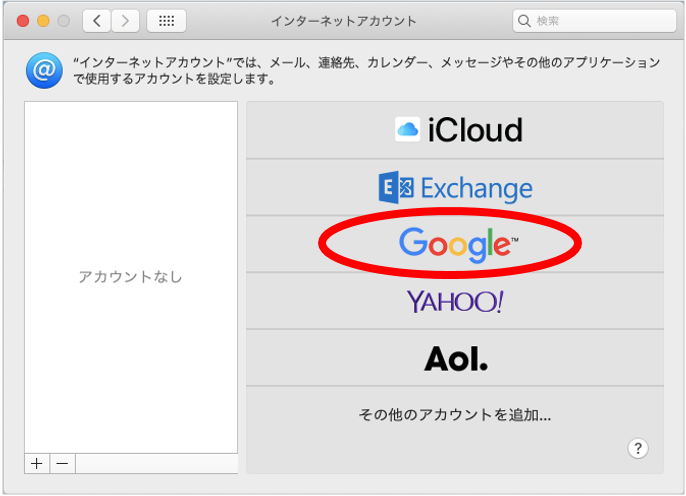This screenshot has height=496, width=686.
Task: Choose the Google account option
Action: pos(455,244)
